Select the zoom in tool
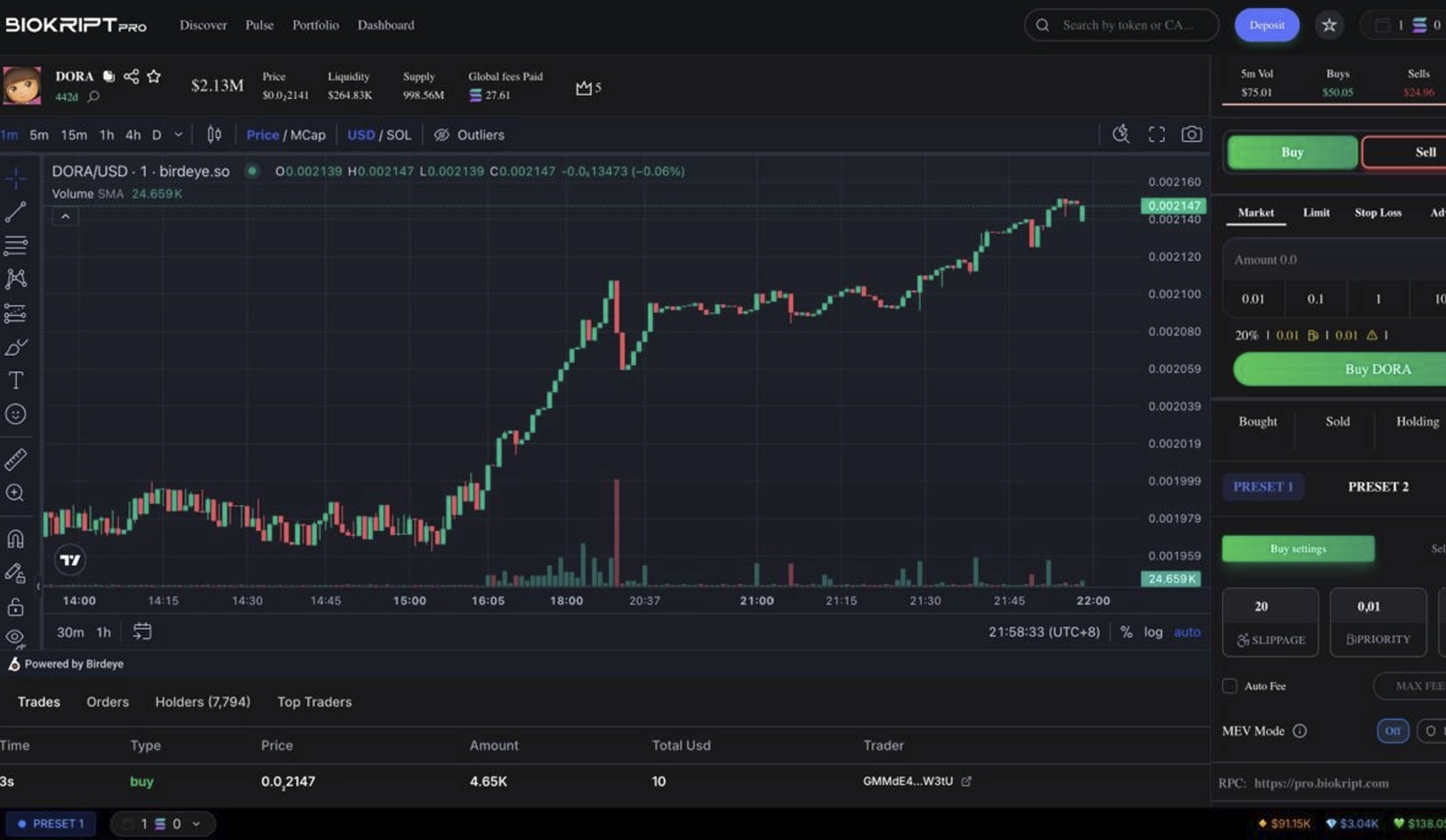The height and width of the screenshot is (840, 1446). point(15,493)
